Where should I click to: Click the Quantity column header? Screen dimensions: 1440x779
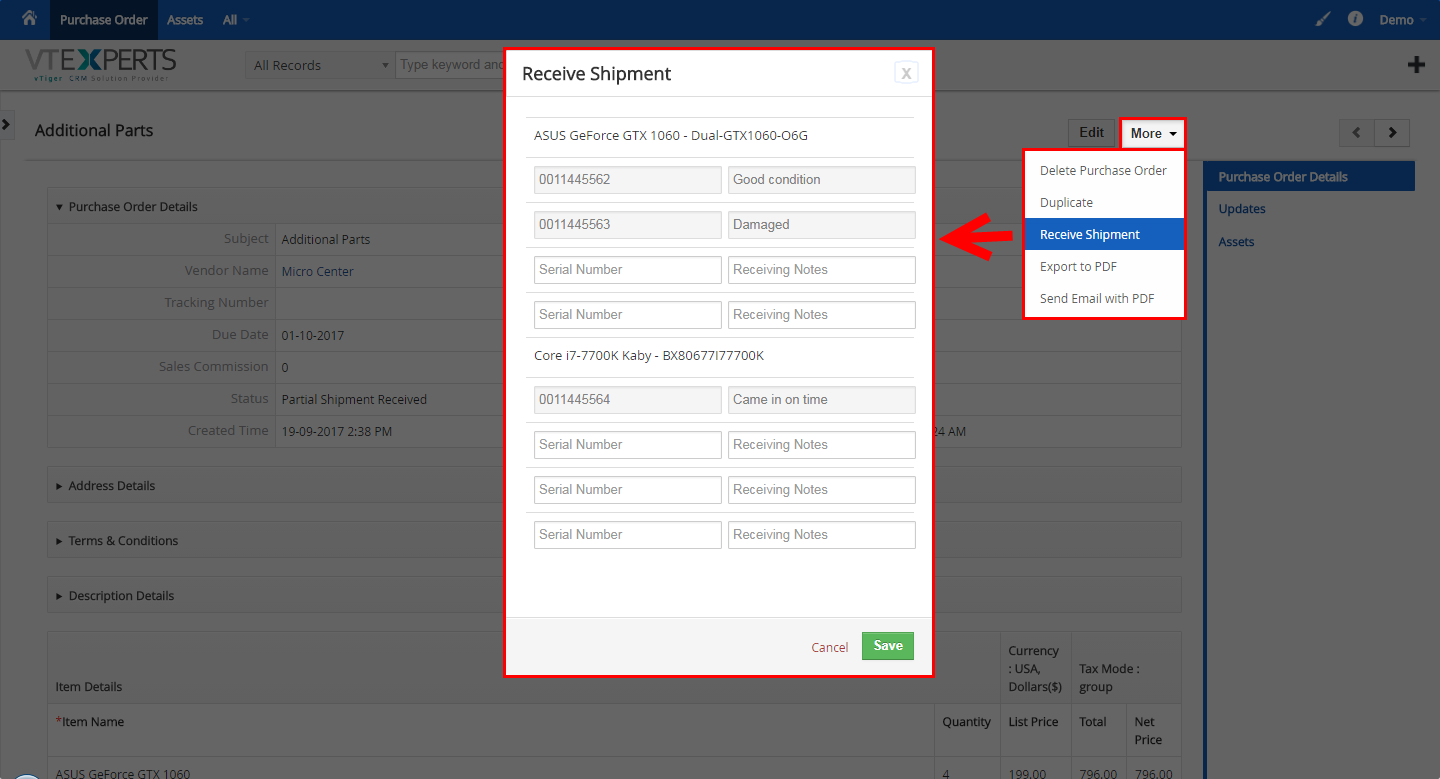[x=967, y=722]
